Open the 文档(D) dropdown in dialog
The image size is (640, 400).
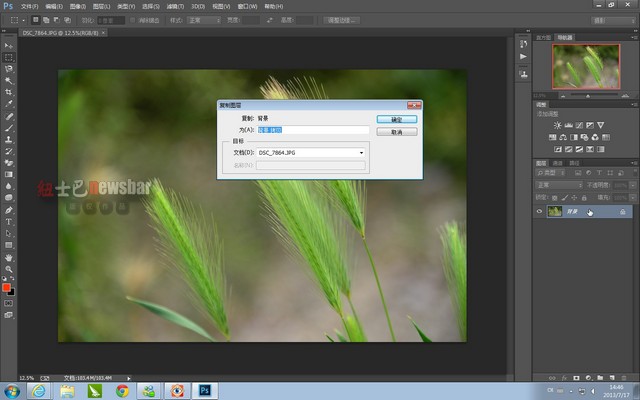click(x=312, y=152)
